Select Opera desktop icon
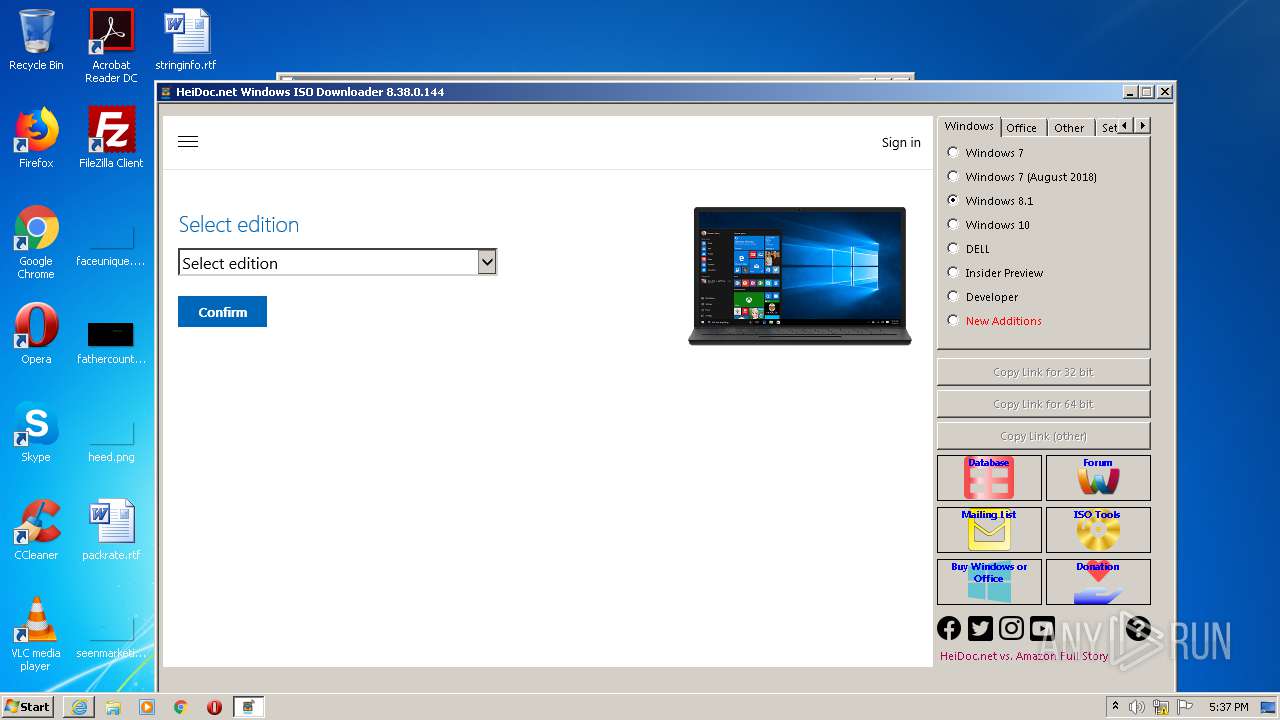 [36, 334]
